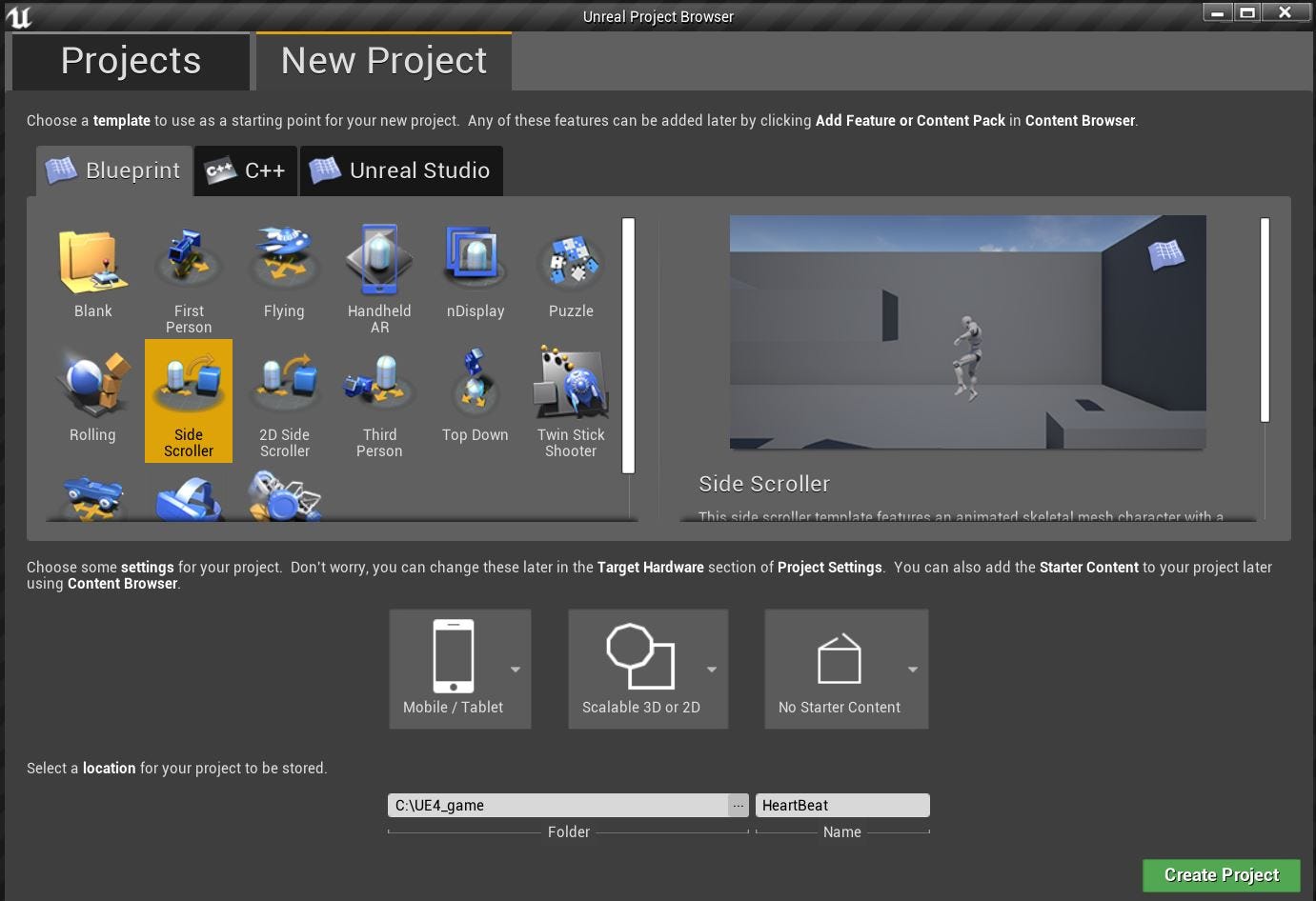Switch to the Projects tab

[x=130, y=60]
